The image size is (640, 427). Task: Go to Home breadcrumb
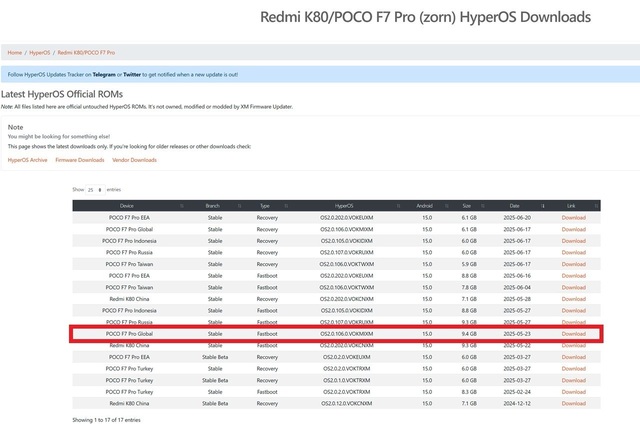(15, 52)
